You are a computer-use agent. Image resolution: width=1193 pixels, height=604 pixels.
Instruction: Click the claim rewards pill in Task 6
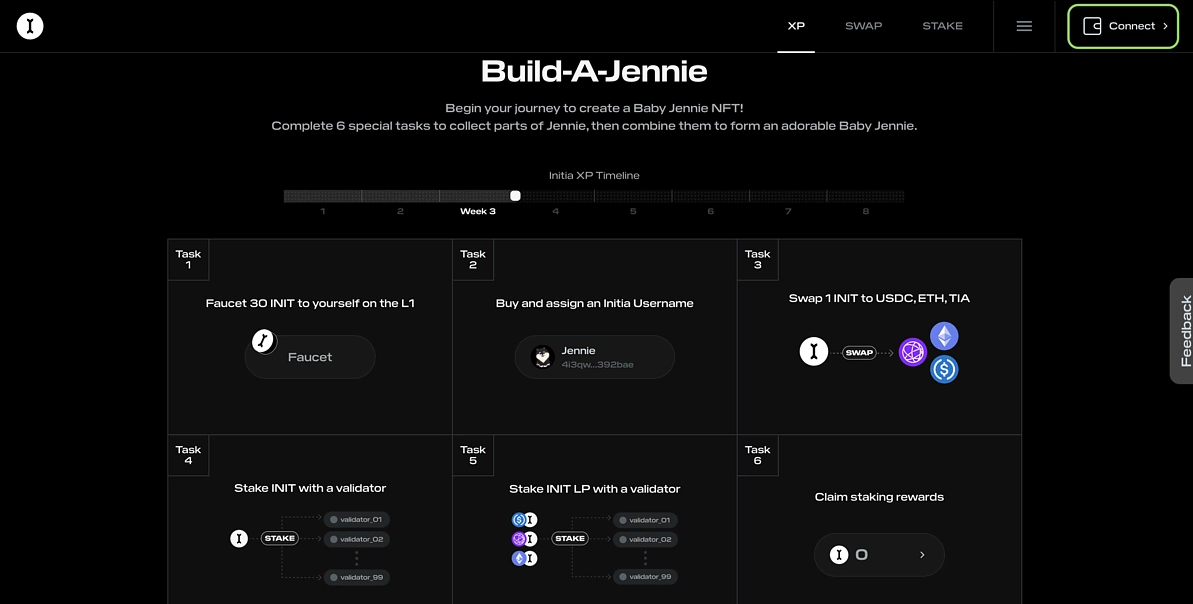point(879,555)
